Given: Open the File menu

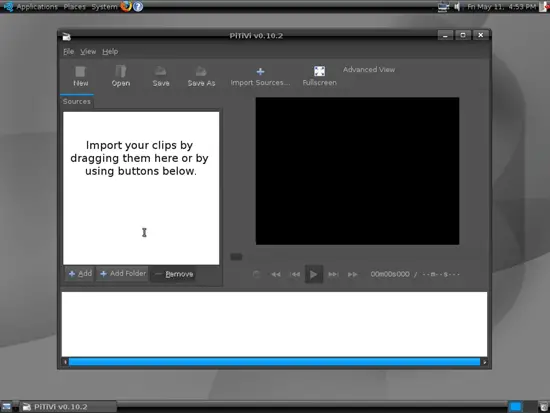Looking at the screenshot, I should click(68, 52).
